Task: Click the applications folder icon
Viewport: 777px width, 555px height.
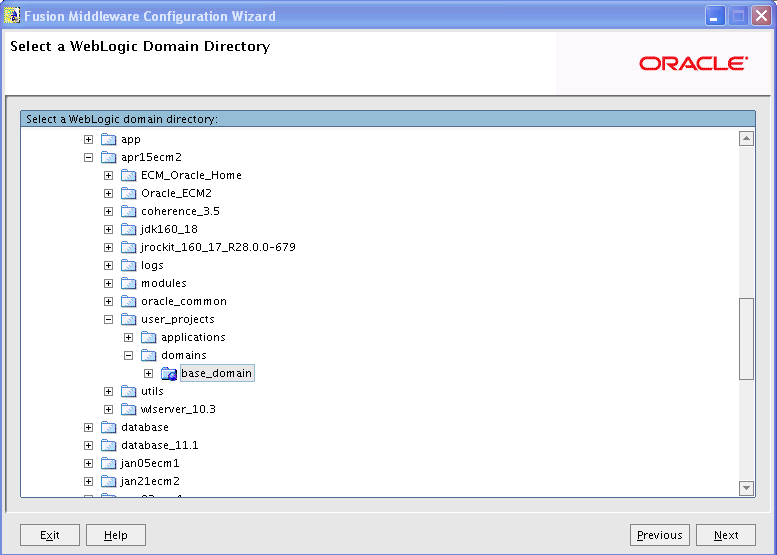Action: point(148,337)
